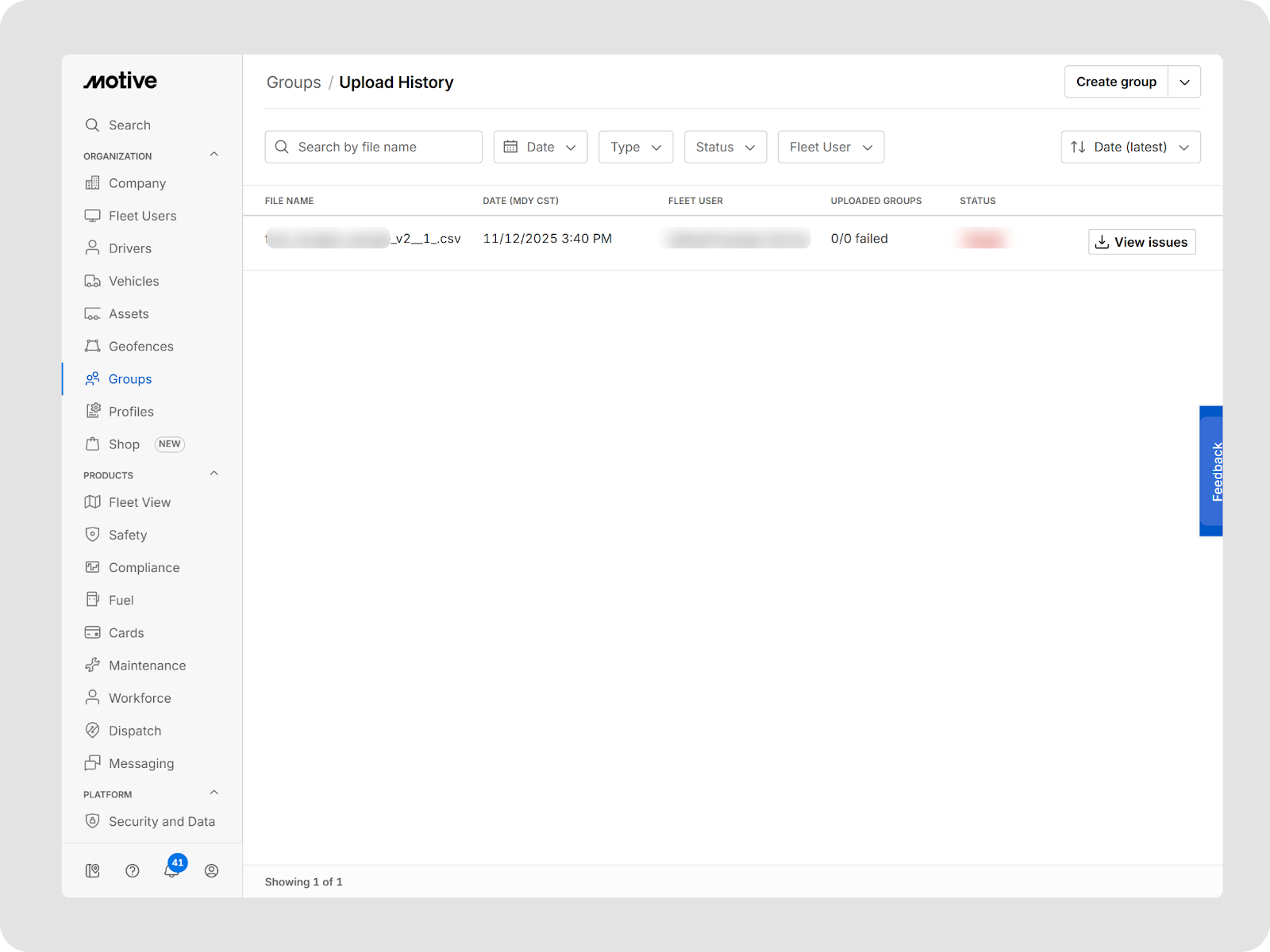Screen dimensions: 1270x952
Task: Collapse the Organization section
Action: (214, 155)
